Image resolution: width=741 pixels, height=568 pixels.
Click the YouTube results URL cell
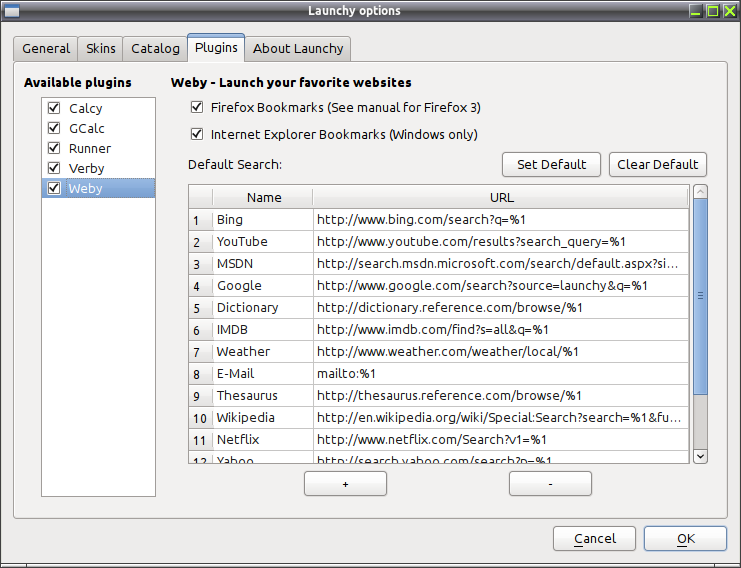point(501,241)
